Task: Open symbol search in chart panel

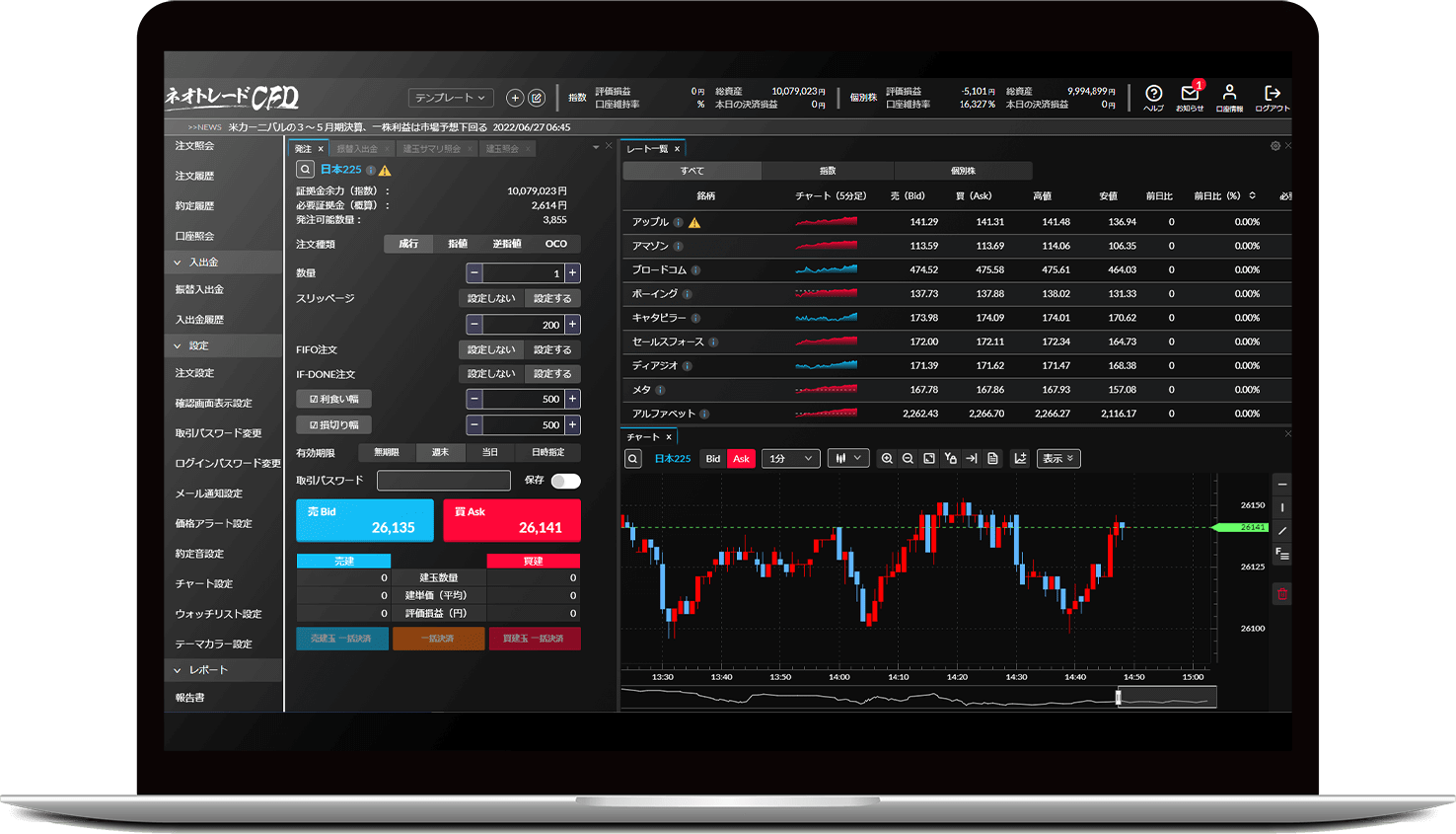Action: coord(633,459)
